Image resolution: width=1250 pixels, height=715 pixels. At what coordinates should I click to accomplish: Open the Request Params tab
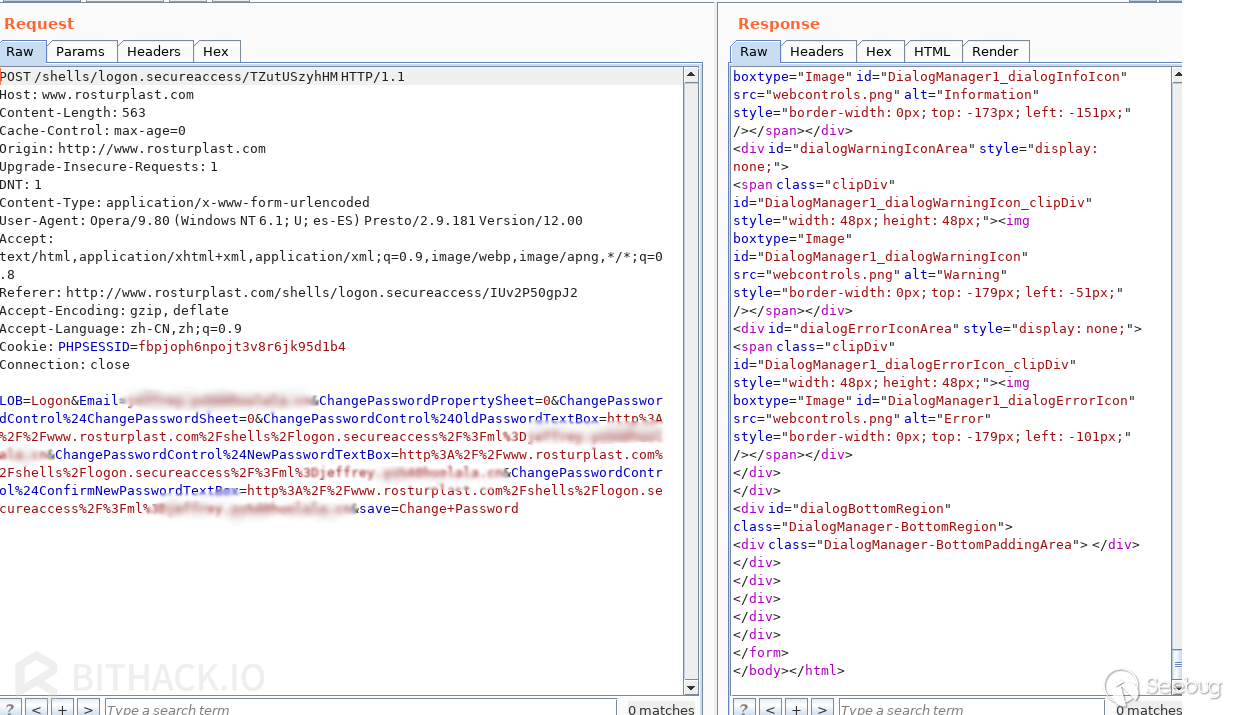[80, 51]
